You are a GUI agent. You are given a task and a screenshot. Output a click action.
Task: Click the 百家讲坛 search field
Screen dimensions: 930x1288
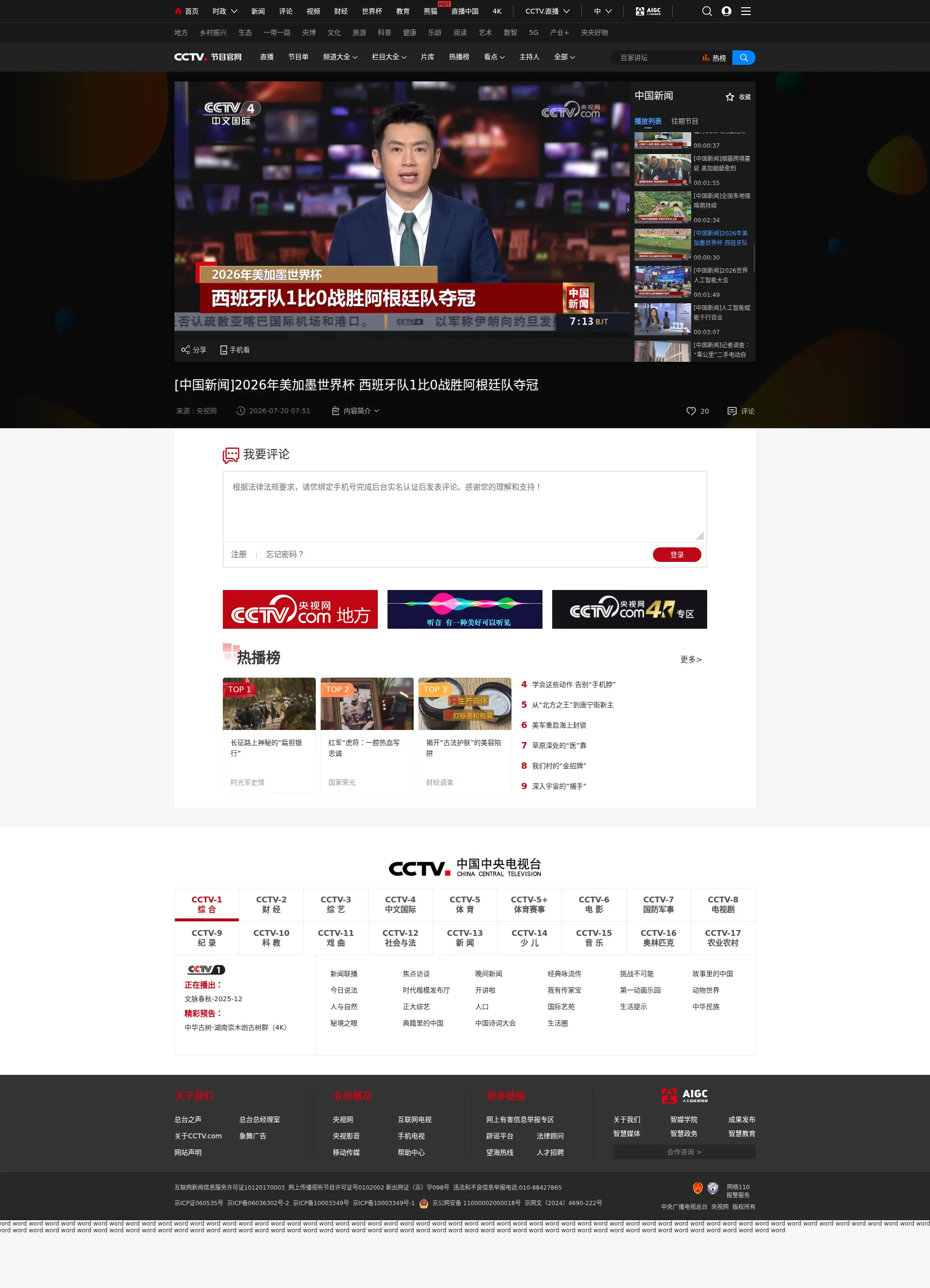(x=657, y=57)
